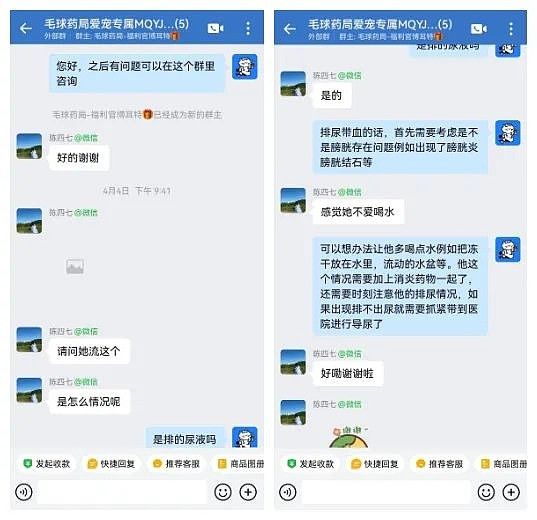This screenshot has width=537, height=520.
Task: Tap the back arrow in right chat
Action: click(x=289, y=29)
